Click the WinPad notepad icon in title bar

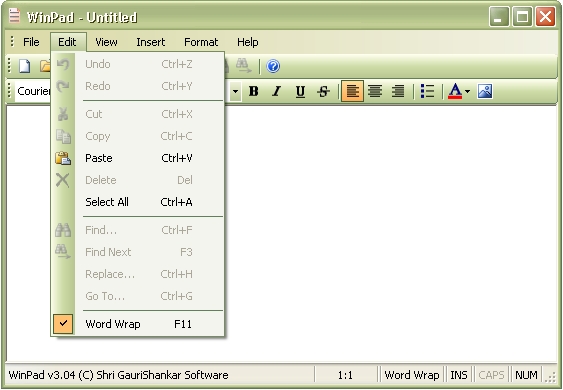tap(14, 16)
